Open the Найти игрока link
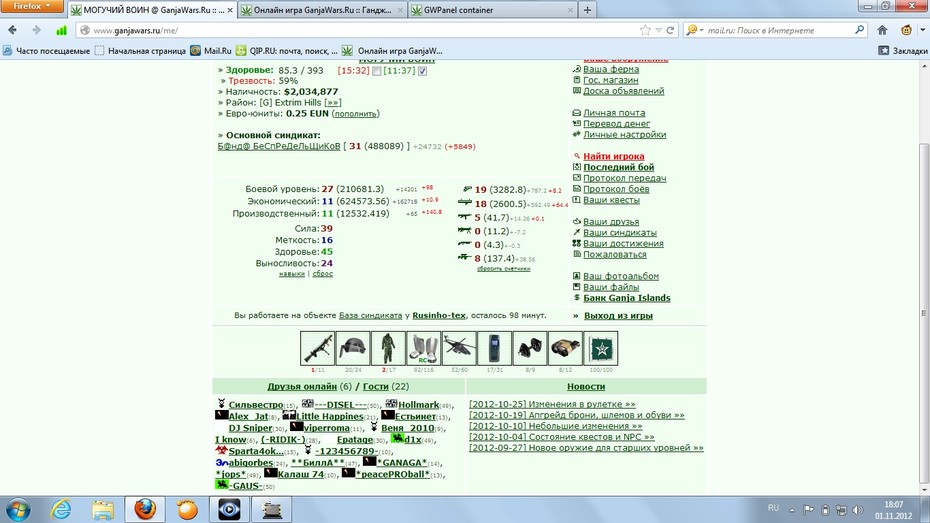This screenshot has height=523, width=930. pos(613,157)
